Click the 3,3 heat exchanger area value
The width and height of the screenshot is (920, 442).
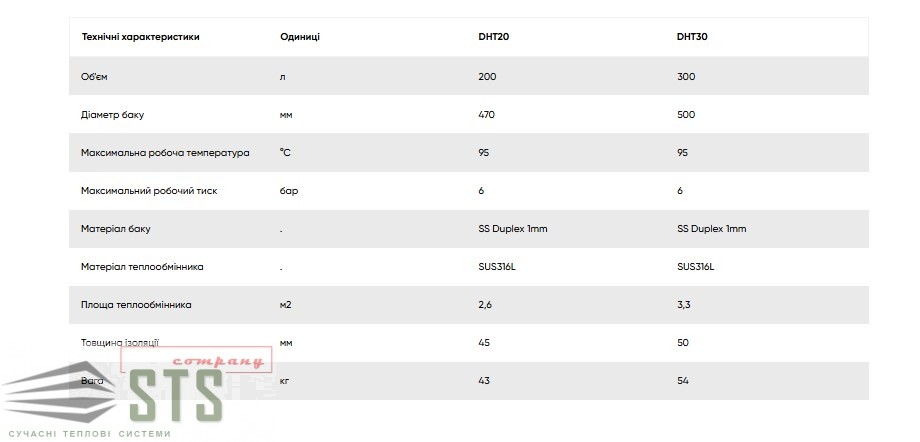click(683, 305)
